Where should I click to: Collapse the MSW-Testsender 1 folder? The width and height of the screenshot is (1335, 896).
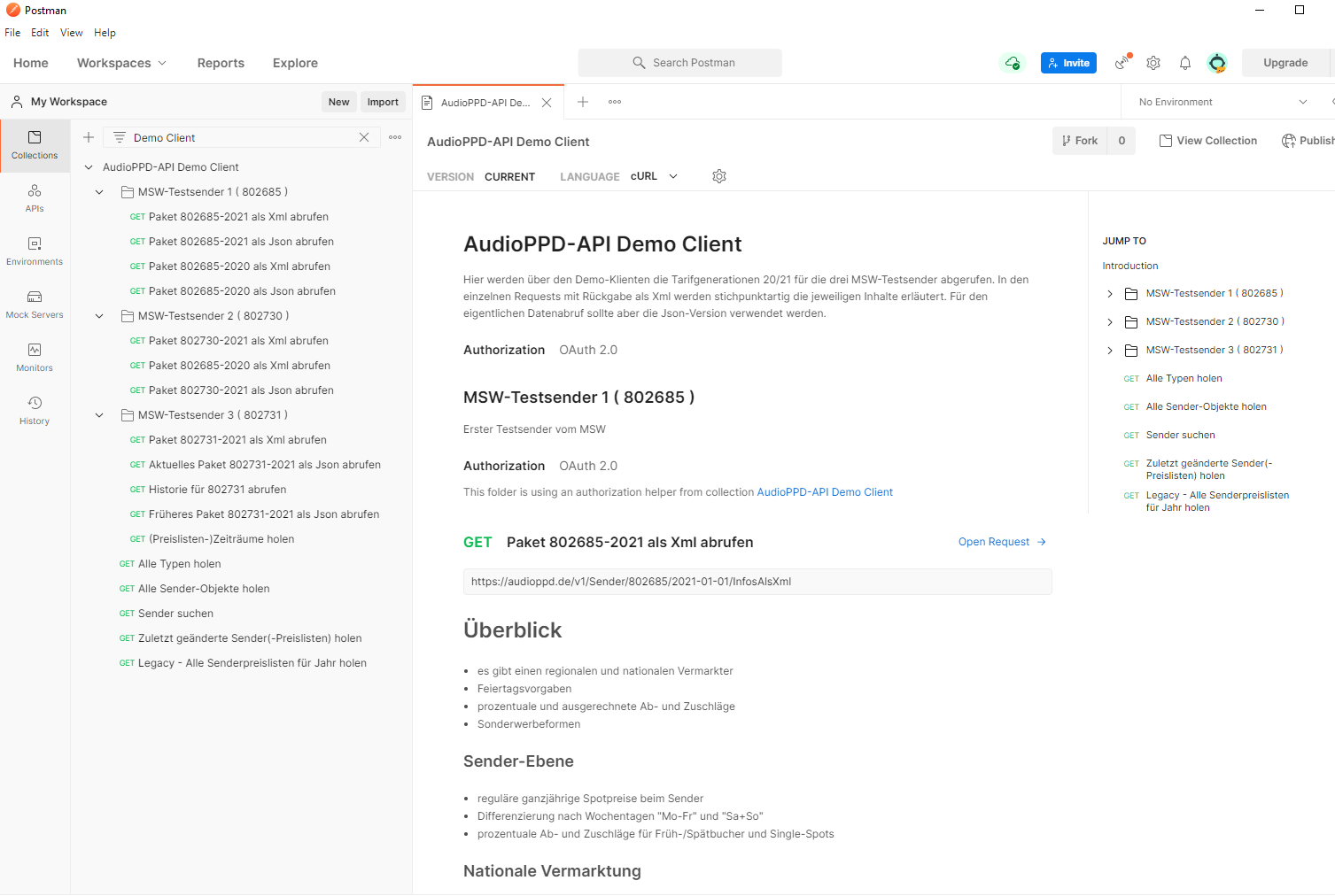(99, 192)
